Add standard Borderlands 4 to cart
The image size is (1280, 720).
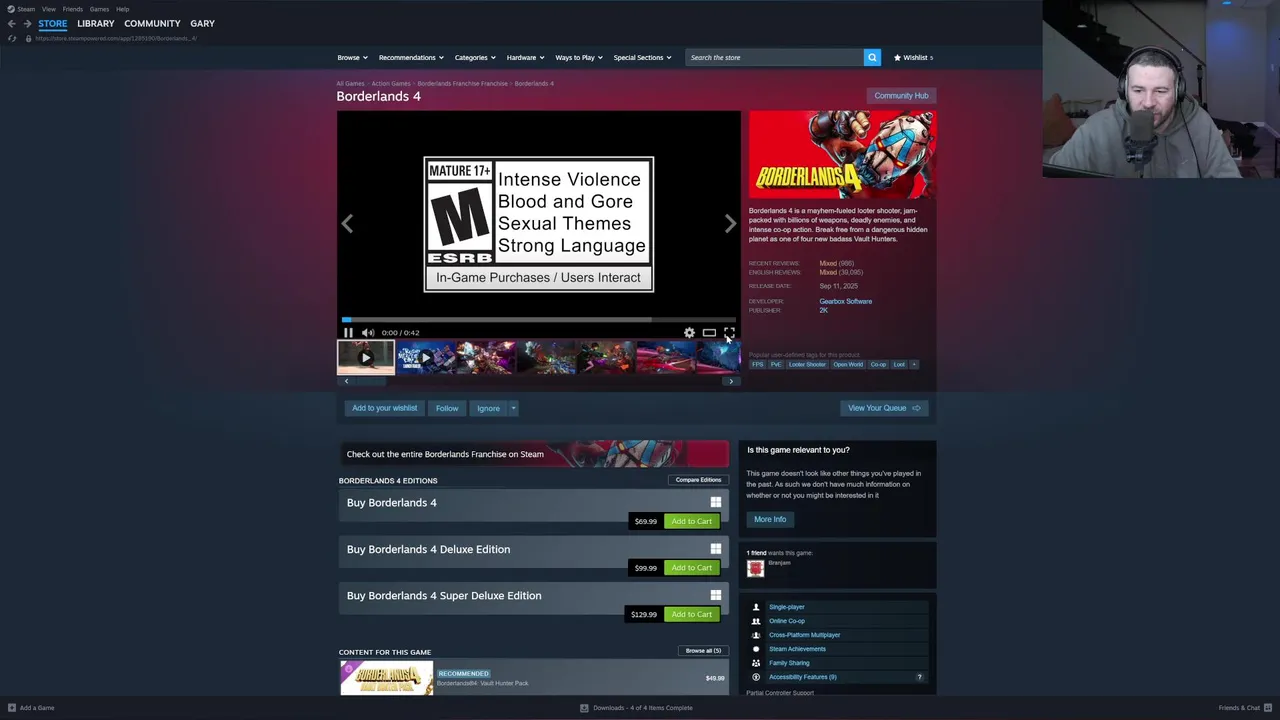tap(691, 521)
